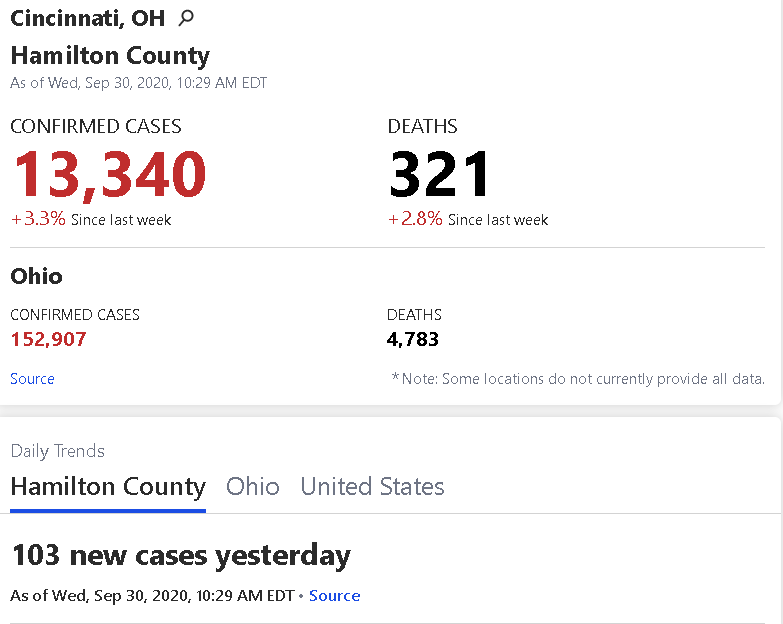Click the 321 deaths number
The height and width of the screenshot is (624, 783).
pyautogui.click(x=439, y=174)
